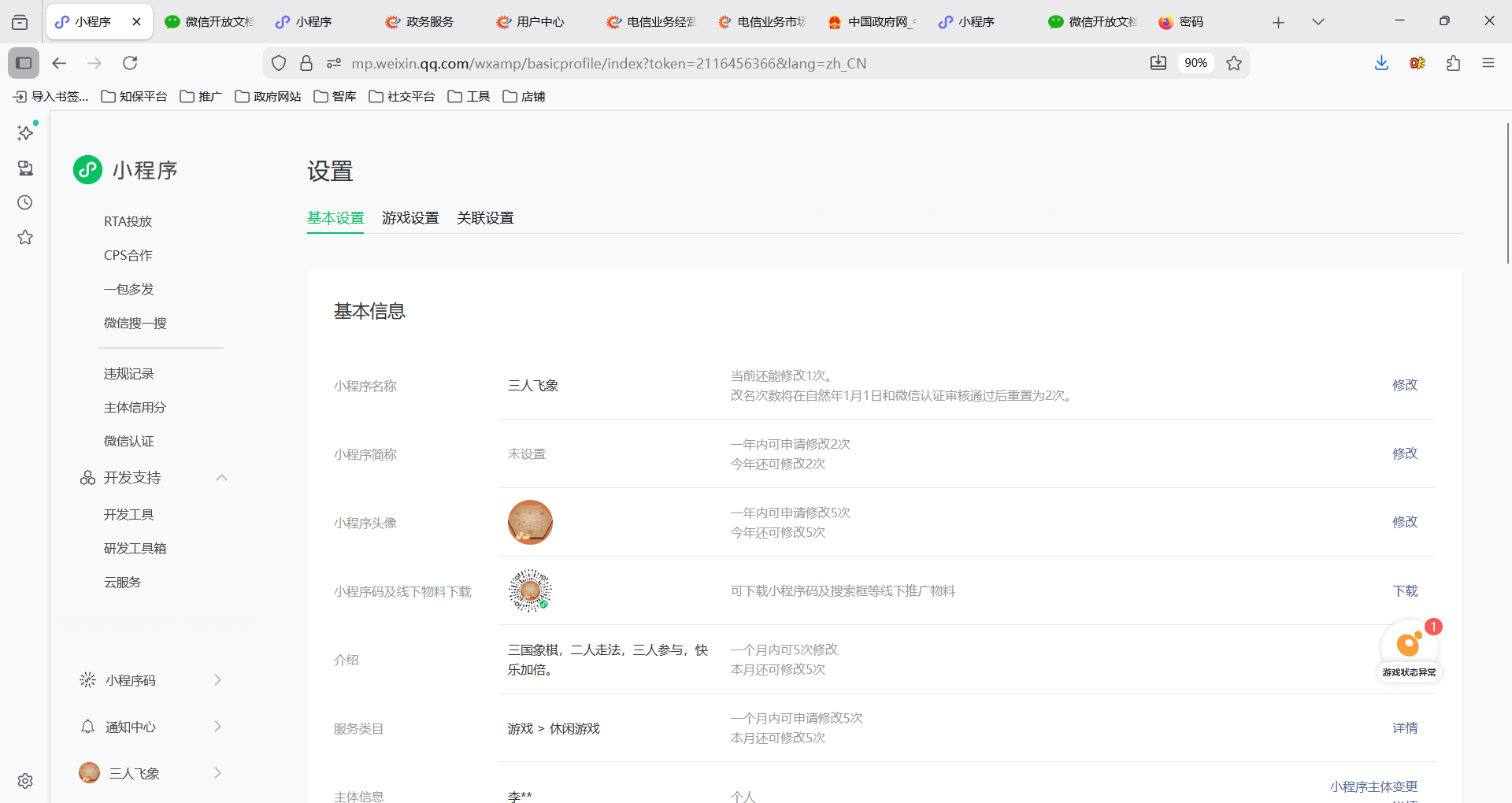Open the extensions puzzle icon
The image size is (1512, 803).
coord(1453,63)
